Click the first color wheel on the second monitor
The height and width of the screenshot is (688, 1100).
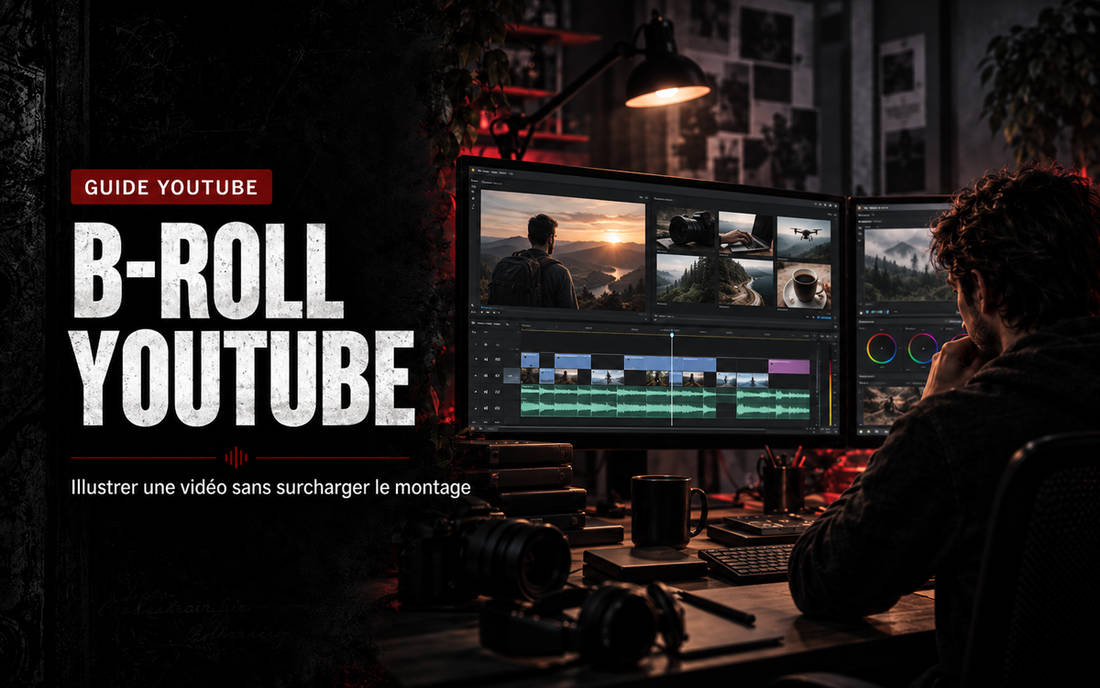[x=882, y=348]
